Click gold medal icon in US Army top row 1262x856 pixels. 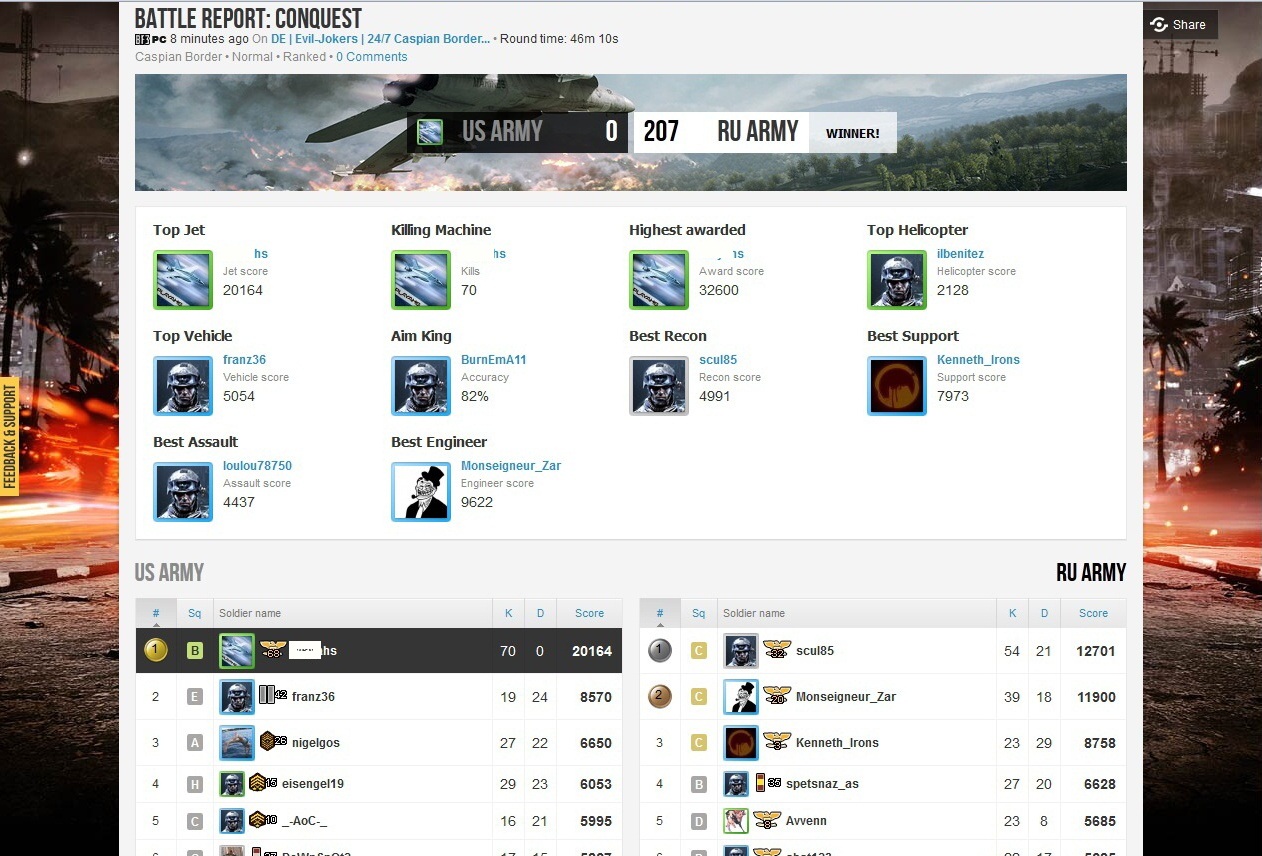[x=155, y=651]
